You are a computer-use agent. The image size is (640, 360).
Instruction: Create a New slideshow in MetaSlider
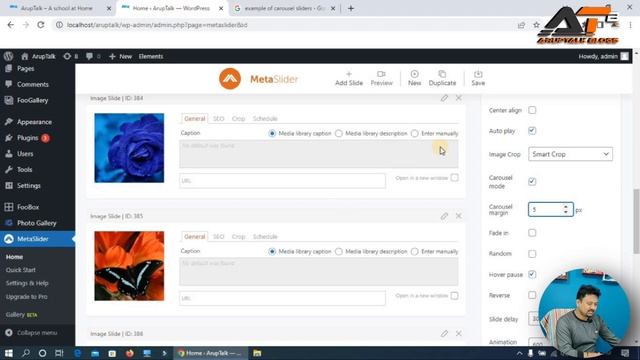[414, 78]
